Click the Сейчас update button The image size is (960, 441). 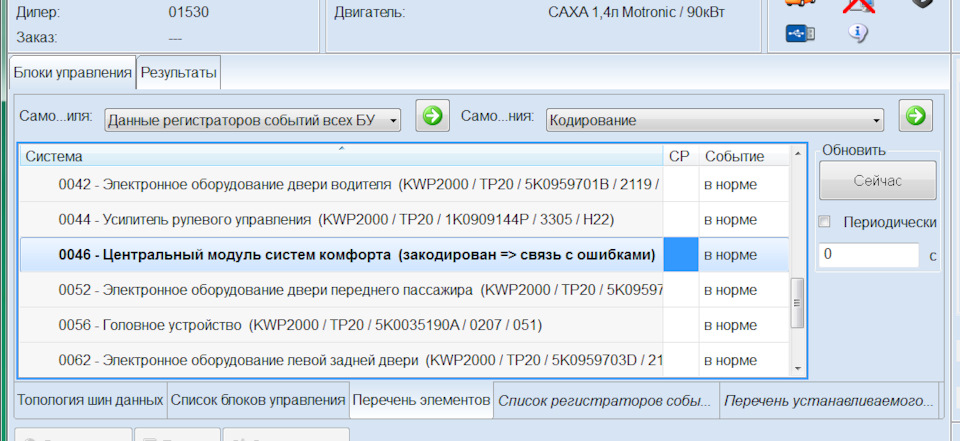click(877, 181)
